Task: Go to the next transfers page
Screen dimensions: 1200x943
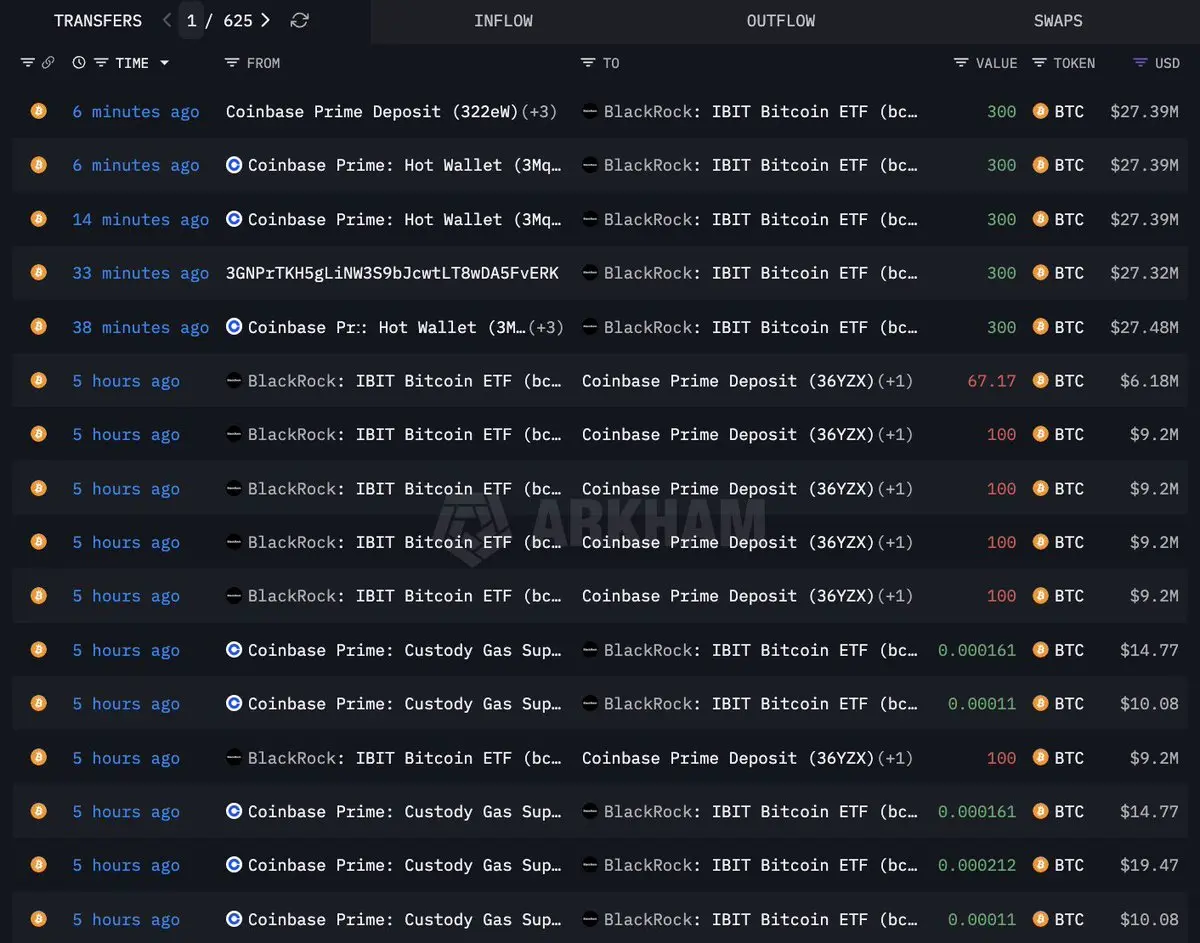Action: 265,20
